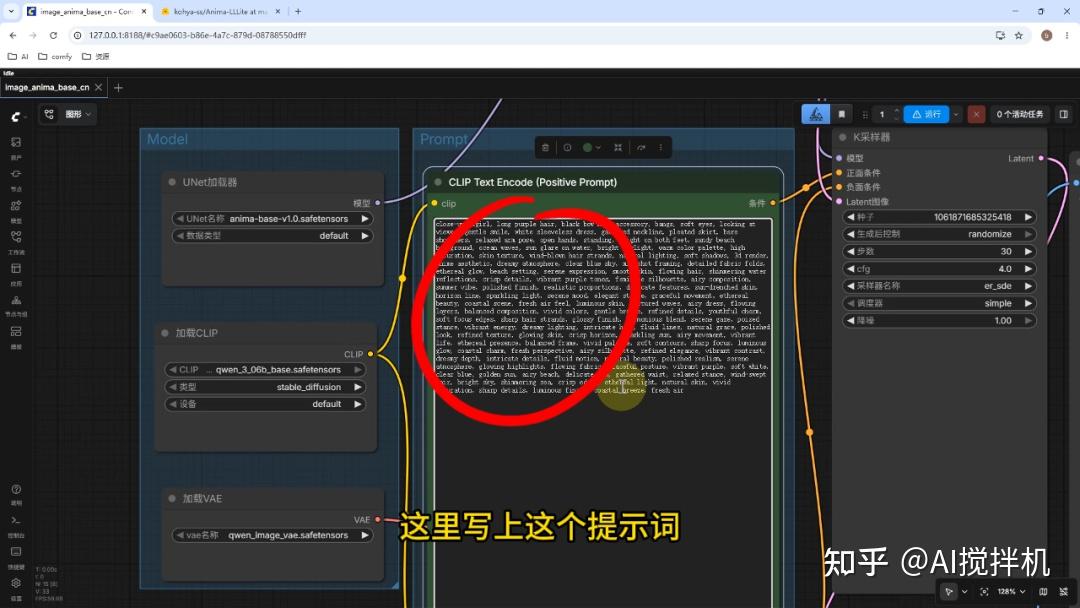This screenshot has height=608, width=1080.
Task: Click the 种子 seed value field
Action: click(939, 217)
